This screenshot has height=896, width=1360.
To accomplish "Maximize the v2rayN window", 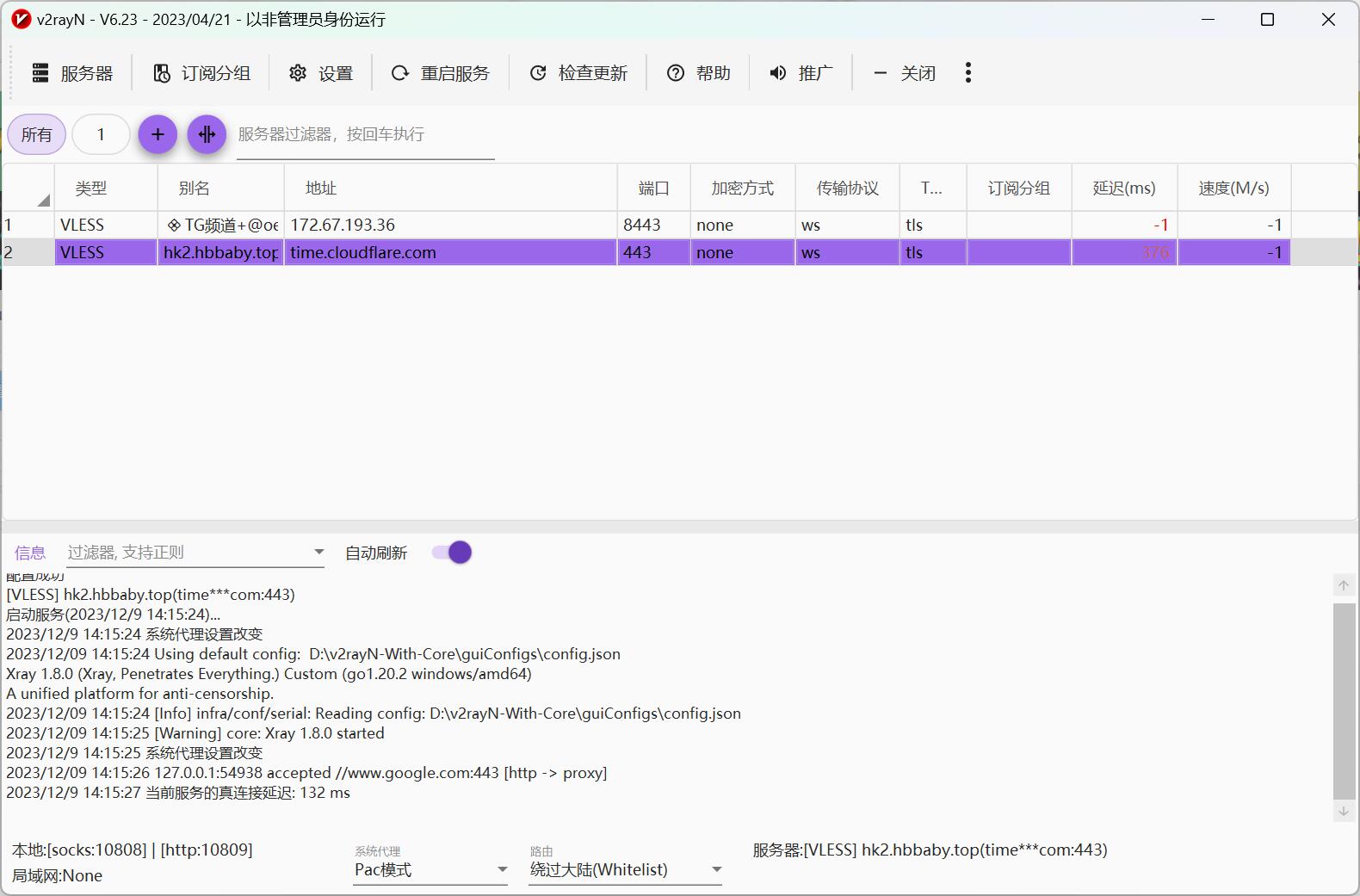I will click(1267, 19).
